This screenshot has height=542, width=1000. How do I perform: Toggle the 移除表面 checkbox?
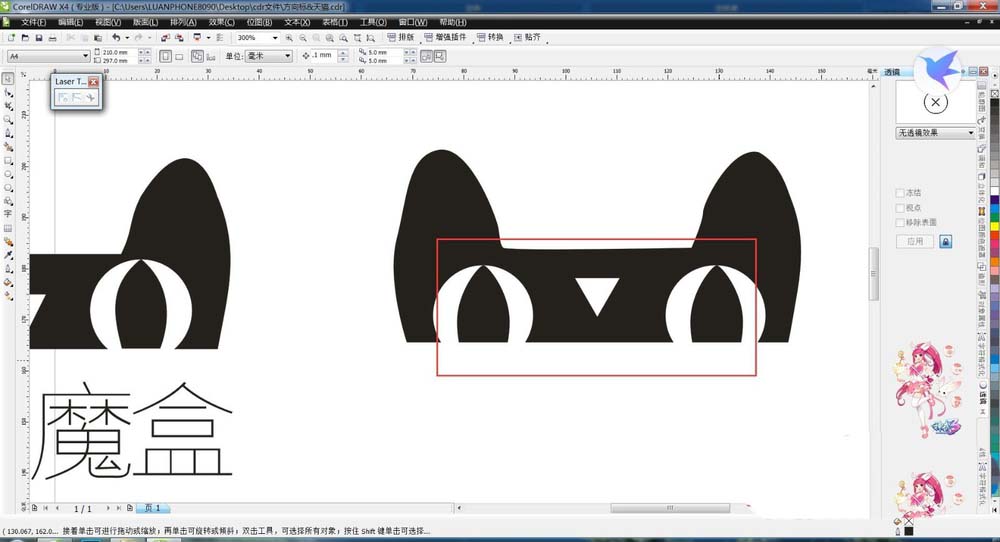click(x=900, y=223)
